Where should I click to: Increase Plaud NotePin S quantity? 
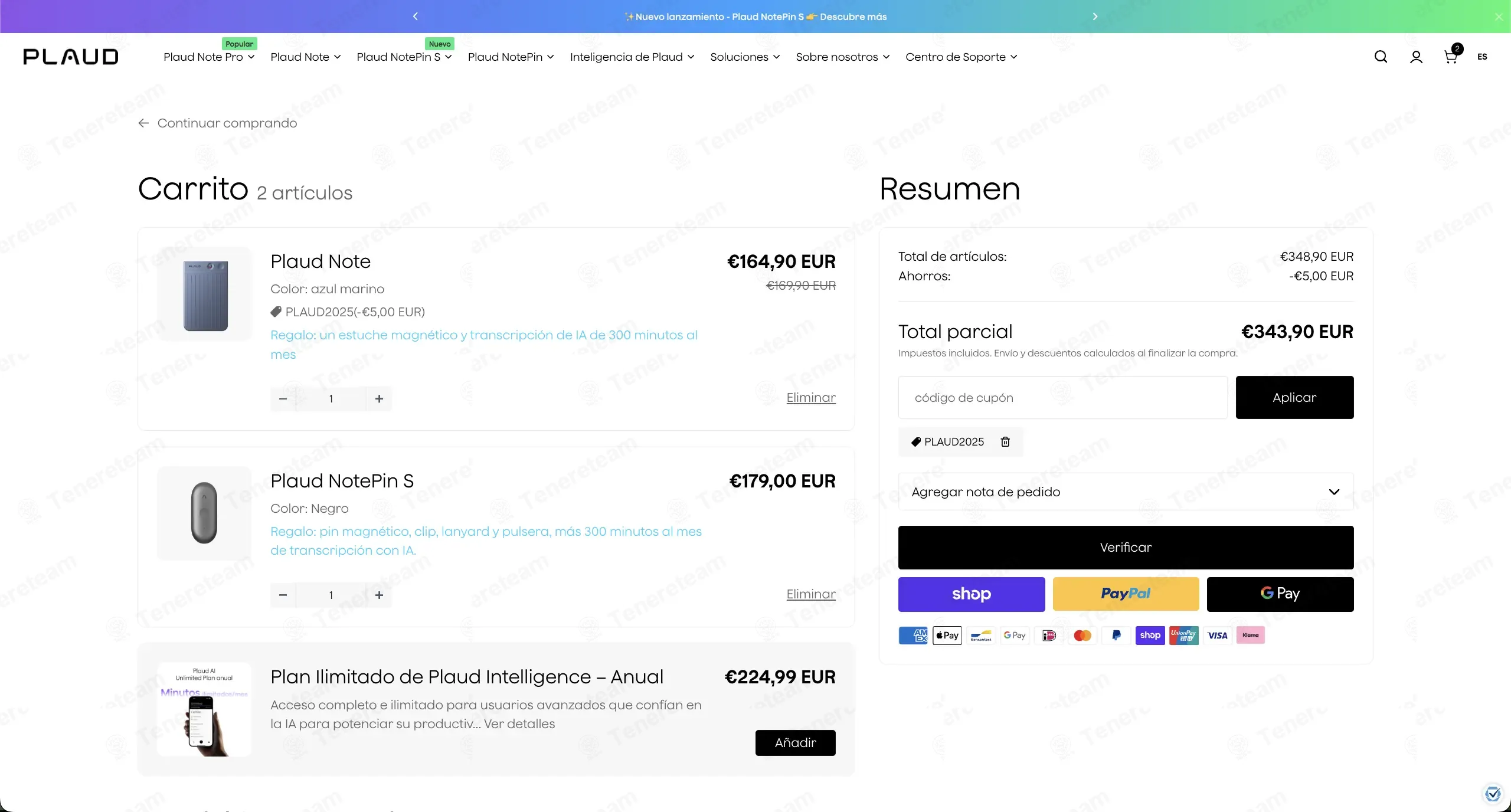point(379,595)
